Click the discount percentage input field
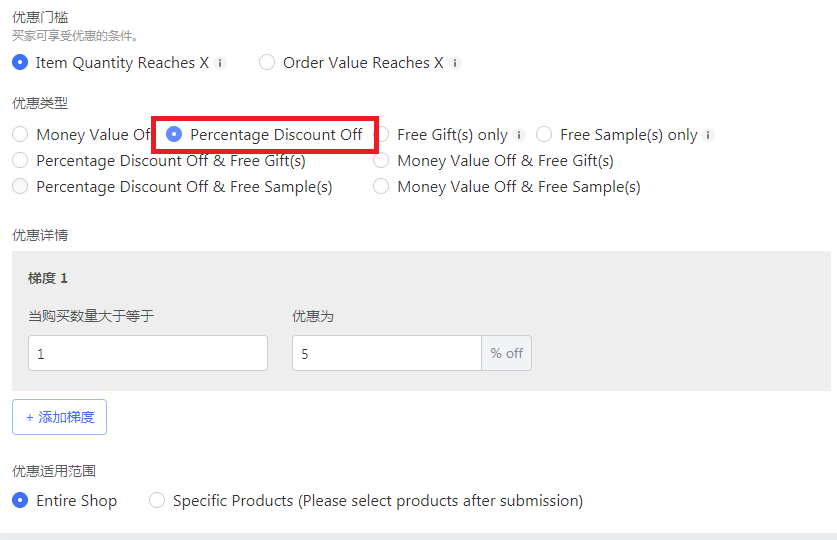Image resolution: width=837 pixels, height=540 pixels. coord(387,353)
